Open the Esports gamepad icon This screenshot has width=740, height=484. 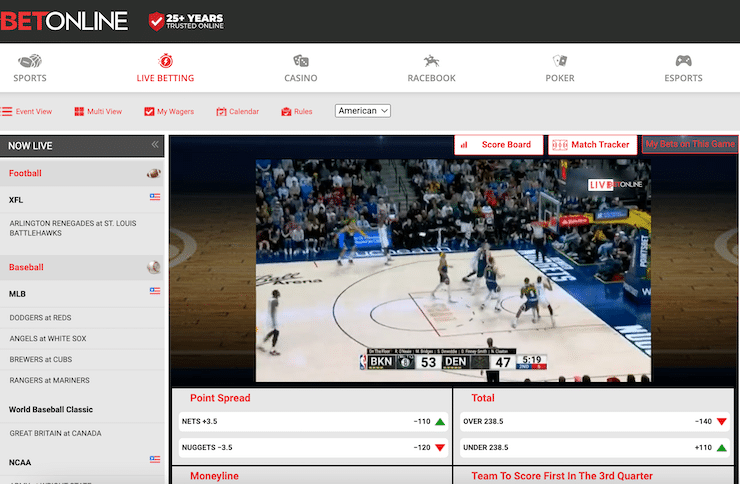[x=683, y=61]
